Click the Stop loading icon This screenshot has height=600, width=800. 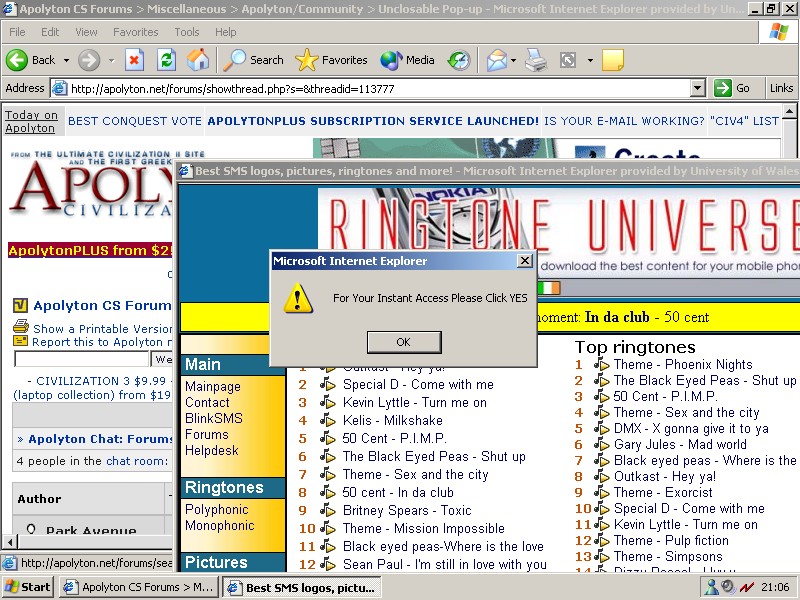[x=134, y=60]
